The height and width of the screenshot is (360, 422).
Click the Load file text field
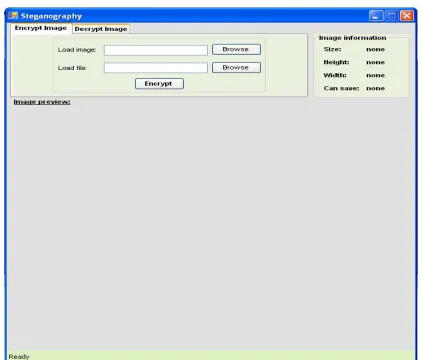[156, 68]
